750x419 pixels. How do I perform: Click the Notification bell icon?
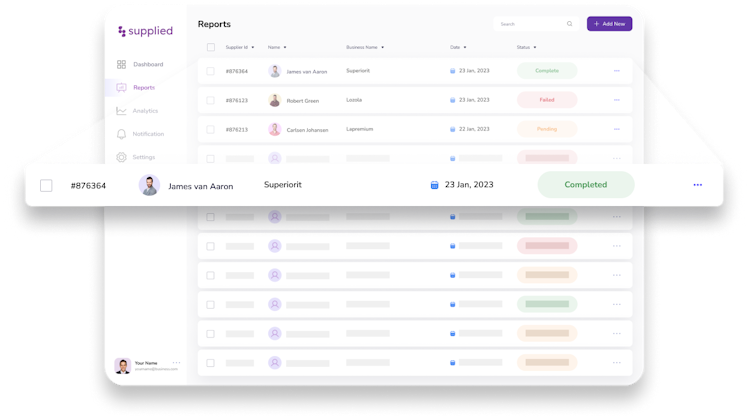(x=121, y=134)
